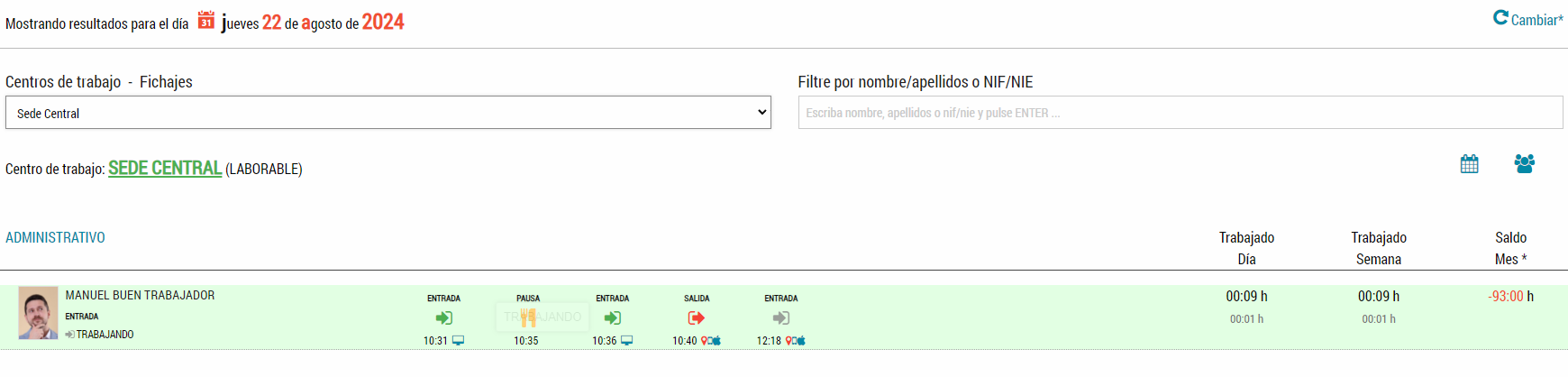
Task: Select the ADMINISTRATIVO section header
Action: [x=55, y=237]
